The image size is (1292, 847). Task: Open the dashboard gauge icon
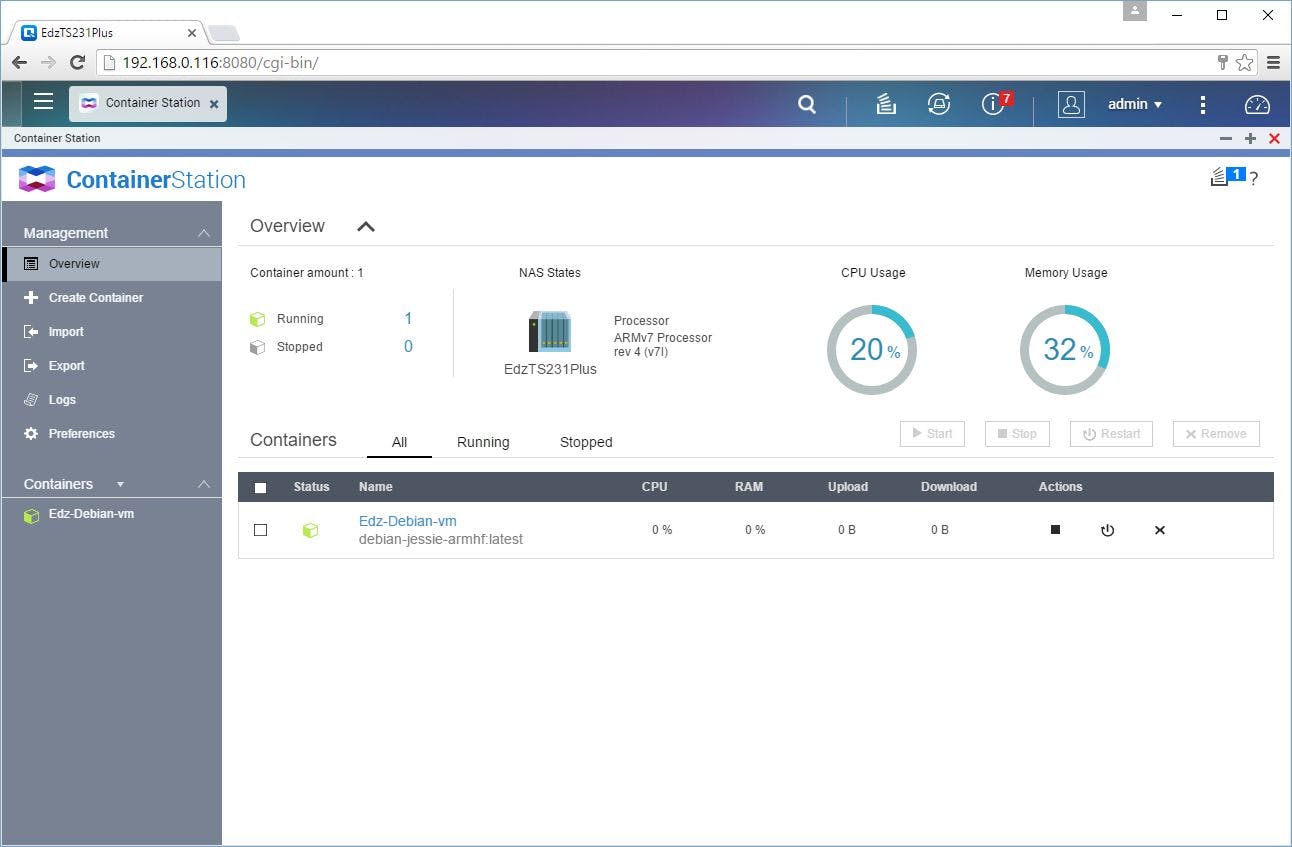click(x=1256, y=104)
